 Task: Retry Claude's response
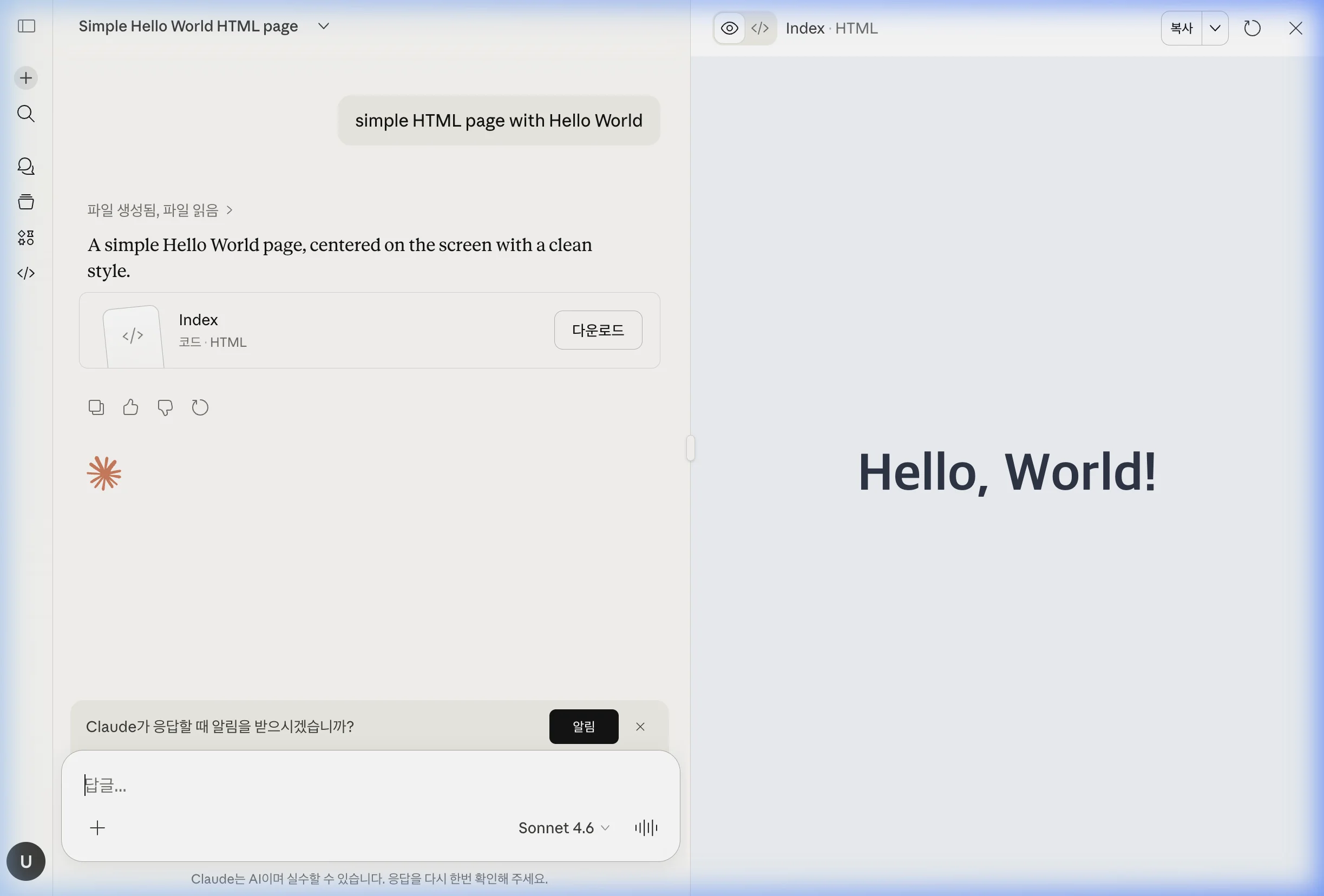click(199, 407)
